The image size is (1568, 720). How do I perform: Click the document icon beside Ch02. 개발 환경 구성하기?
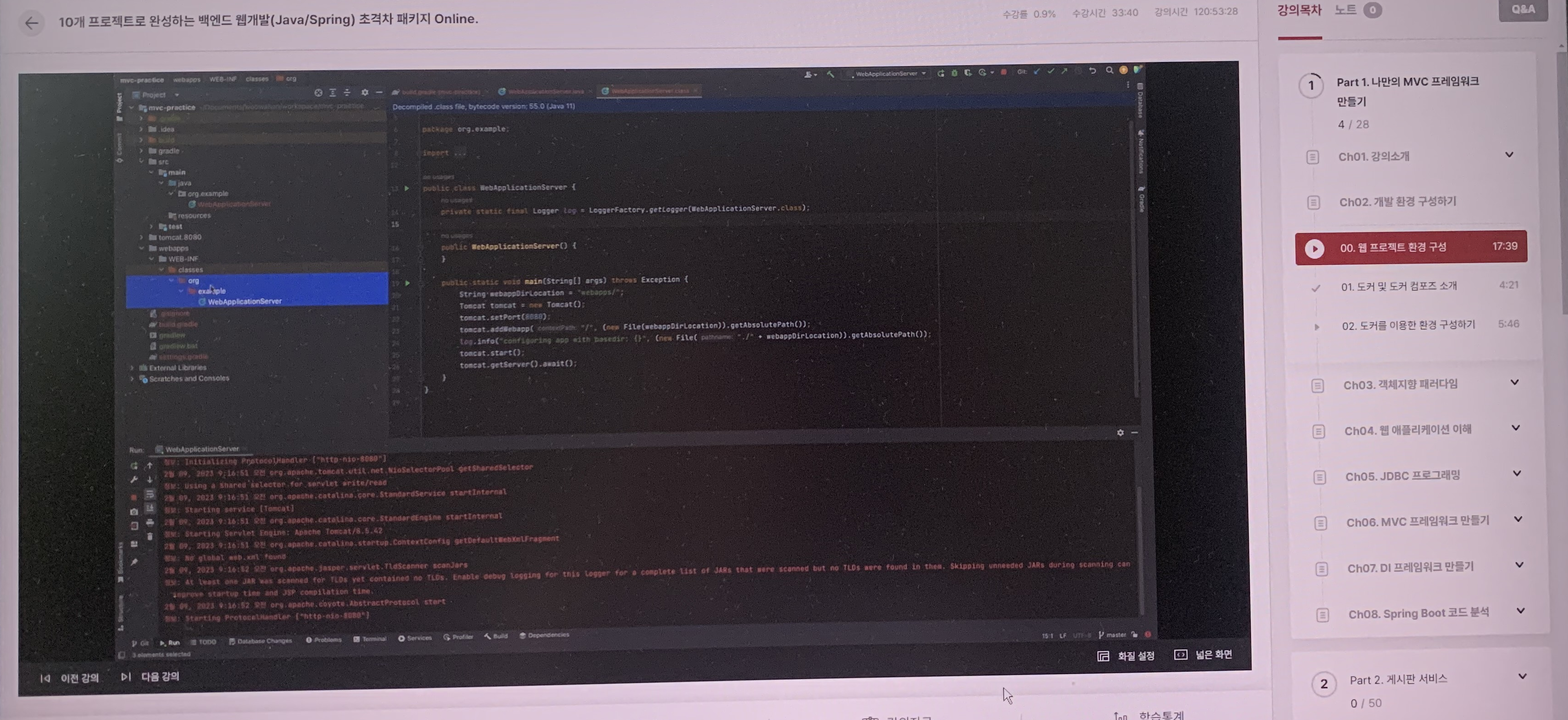pos(1313,202)
